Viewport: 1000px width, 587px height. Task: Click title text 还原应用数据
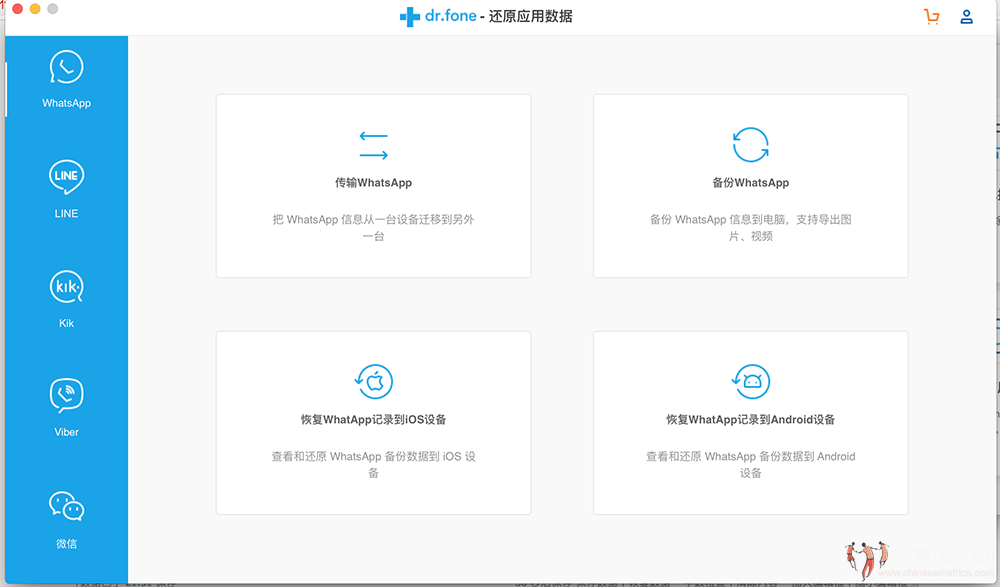(x=531, y=17)
